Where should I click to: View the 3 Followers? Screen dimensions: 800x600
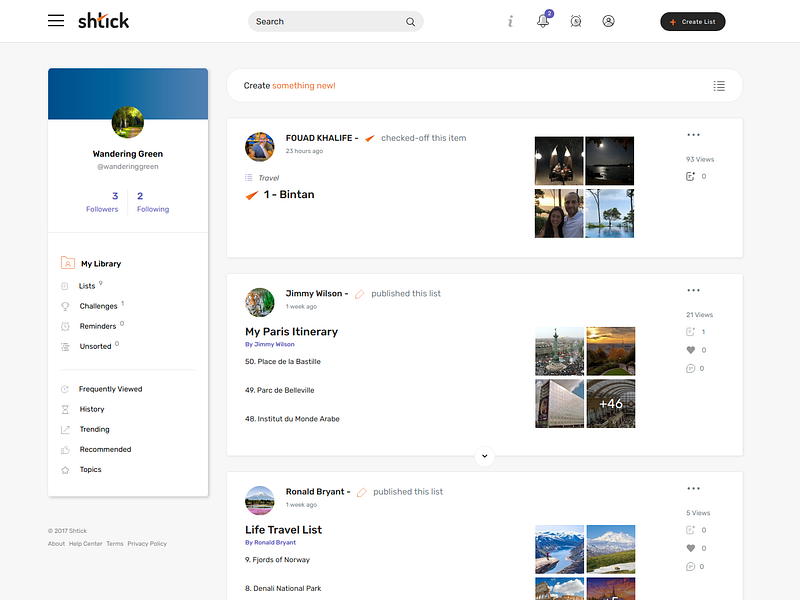(x=102, y=202)
